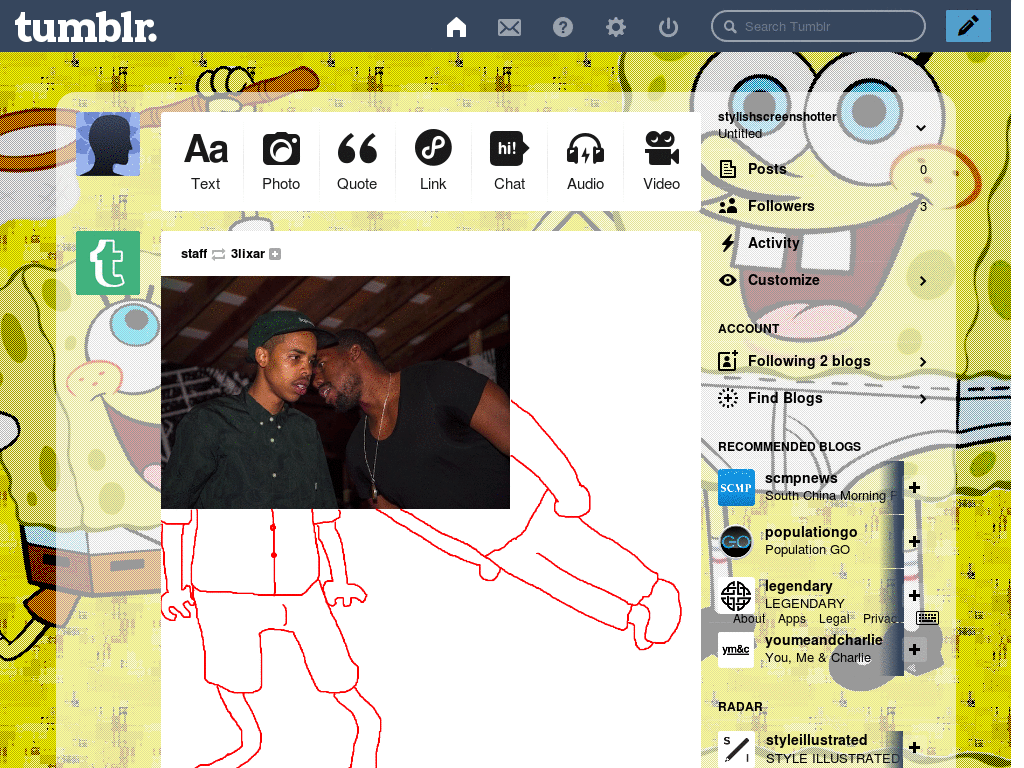Click the Customize eye icon

coord(728,280)
